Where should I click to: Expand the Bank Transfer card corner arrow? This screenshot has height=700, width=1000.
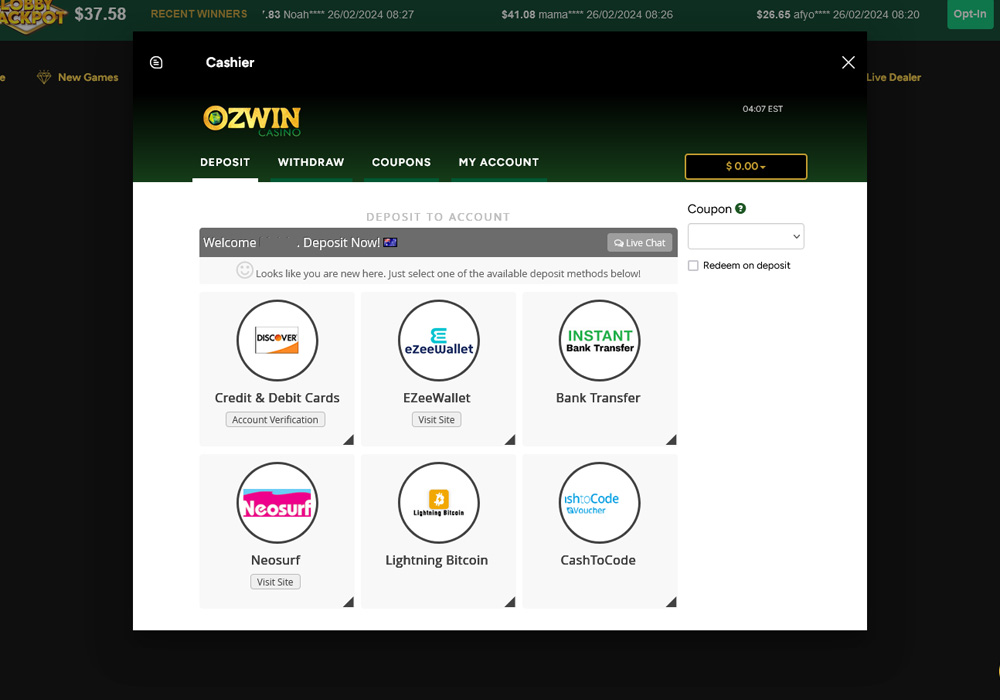(672, 440)
